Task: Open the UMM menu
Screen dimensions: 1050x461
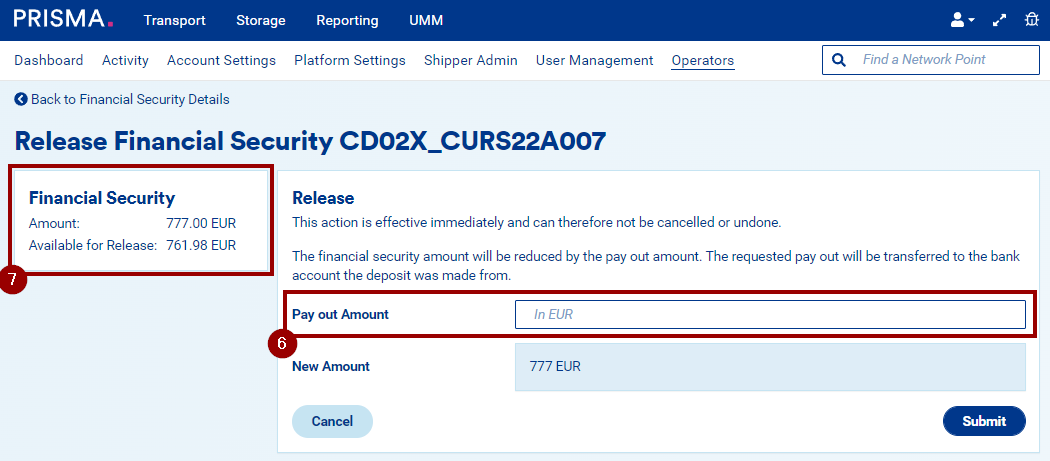Action: 426,20
